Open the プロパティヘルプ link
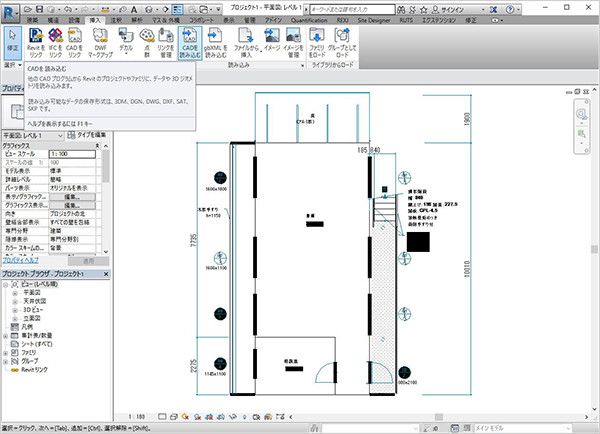The height and width of the screenshot is (434, 600). click(21, 260)
